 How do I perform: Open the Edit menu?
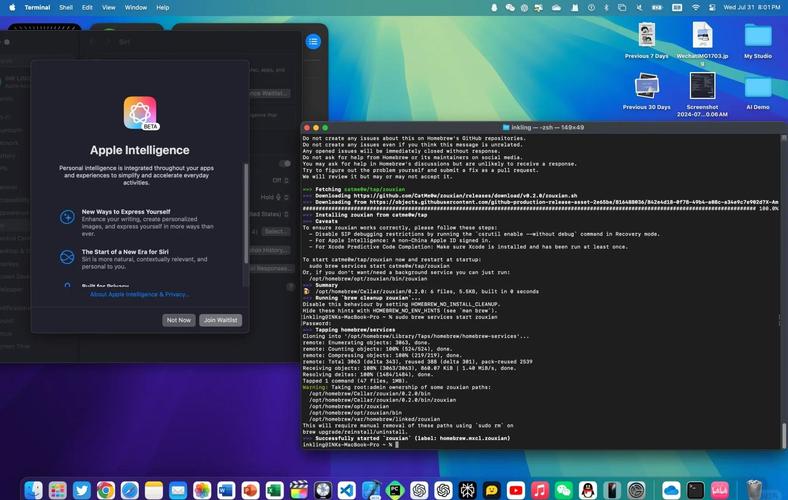tap(87, 8)
